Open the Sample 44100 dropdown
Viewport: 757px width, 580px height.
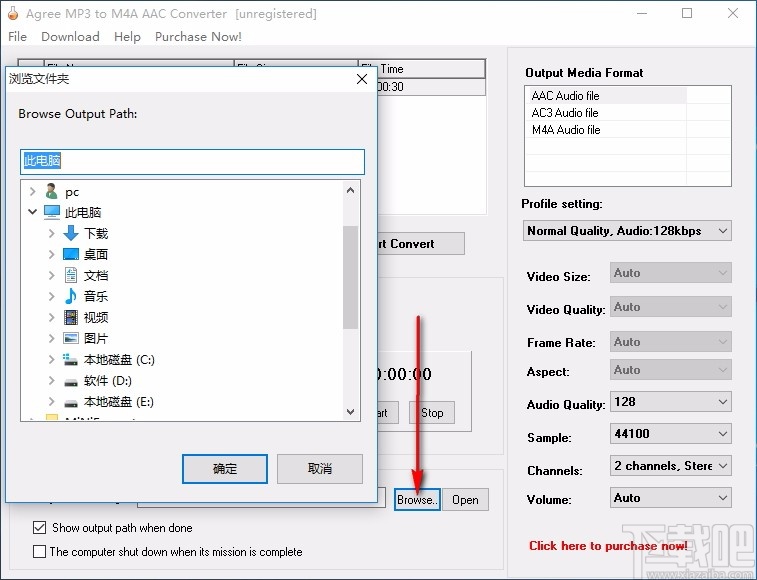671,434
